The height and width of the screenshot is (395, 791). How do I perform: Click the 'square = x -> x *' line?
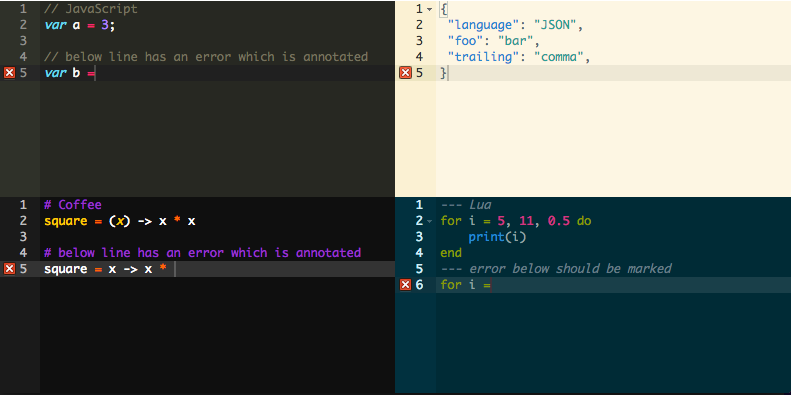pos(105,269)
